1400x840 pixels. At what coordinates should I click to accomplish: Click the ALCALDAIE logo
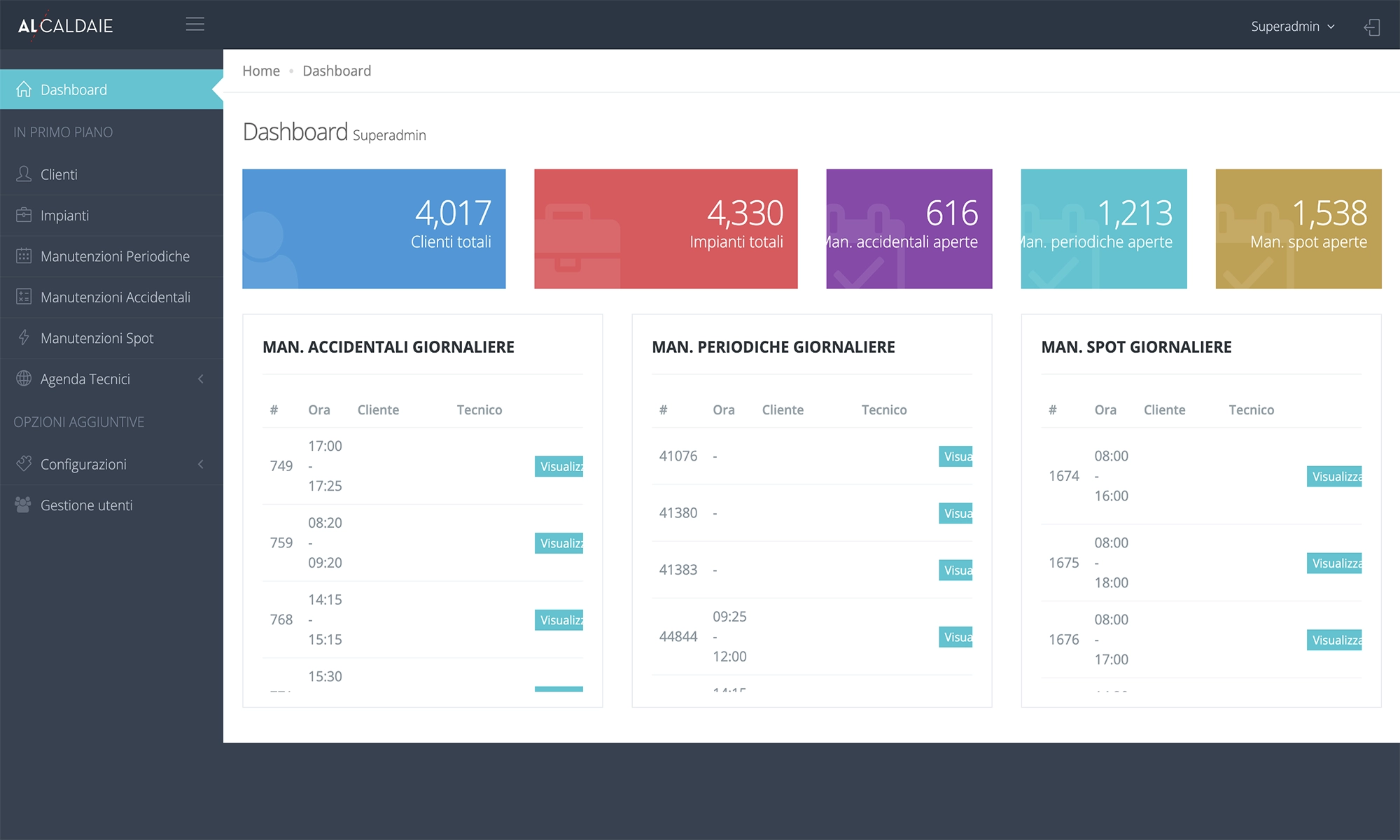pos(65,26)
